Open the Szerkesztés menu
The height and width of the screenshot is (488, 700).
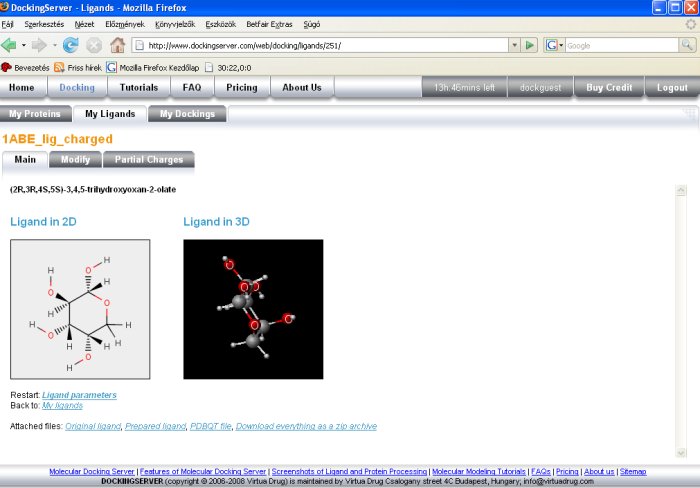[x=44, y=24]
